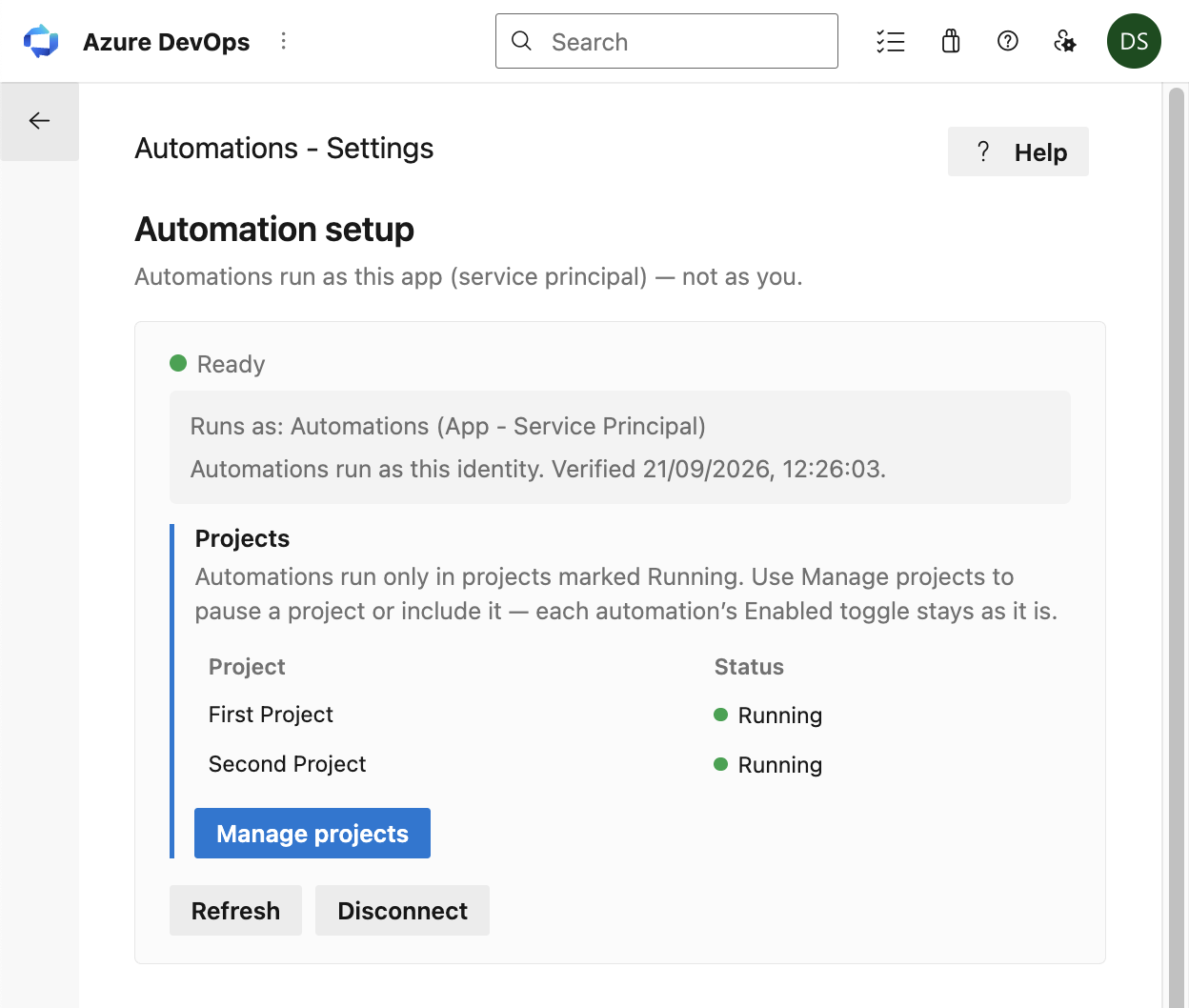
Task: Click the Disconnect button
Action: click(402, 911)
